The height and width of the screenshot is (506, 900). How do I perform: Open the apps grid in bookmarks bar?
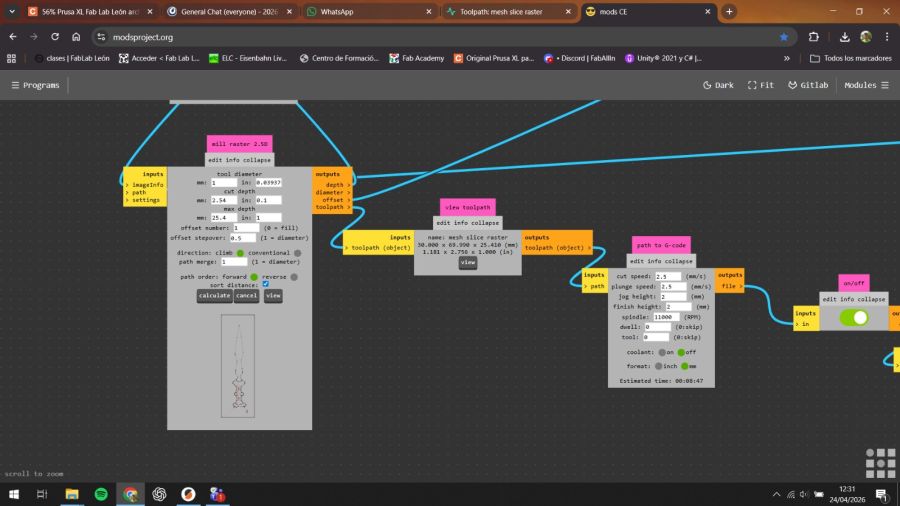click(x=11, y=58)
